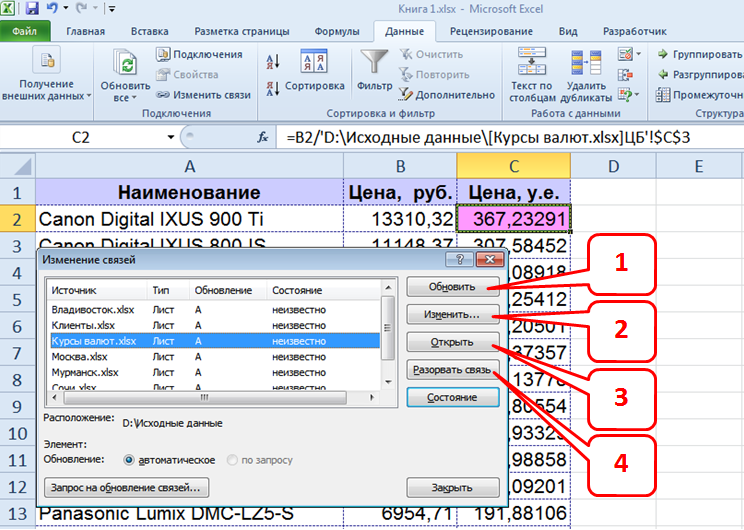Click the Sort A to Z icon
Viewport: 744px width, 530px height.
273,62
